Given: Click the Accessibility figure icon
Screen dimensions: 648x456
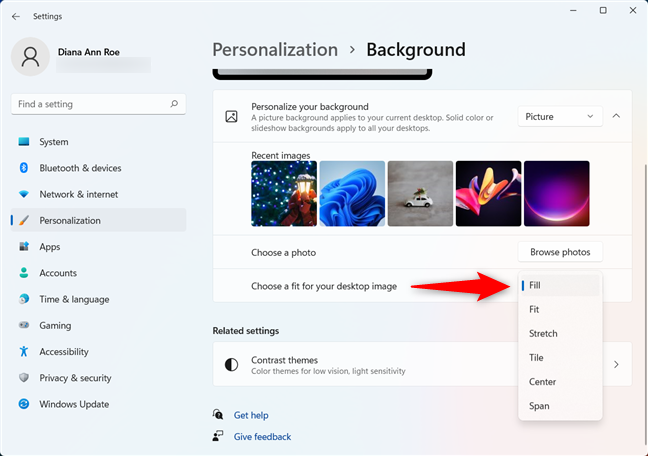Looking at the screenshot, I should tap(24, 351).
